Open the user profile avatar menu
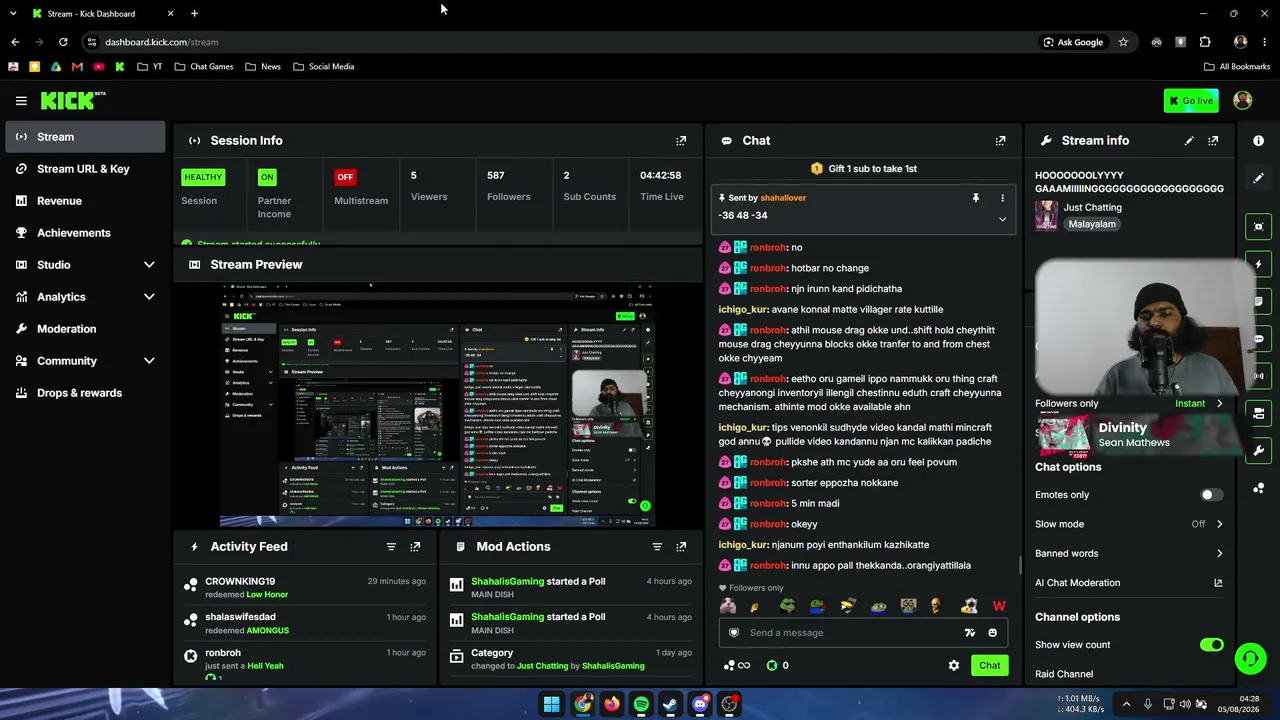Viewport: 1280px width, 720px height. [1243, 100]
